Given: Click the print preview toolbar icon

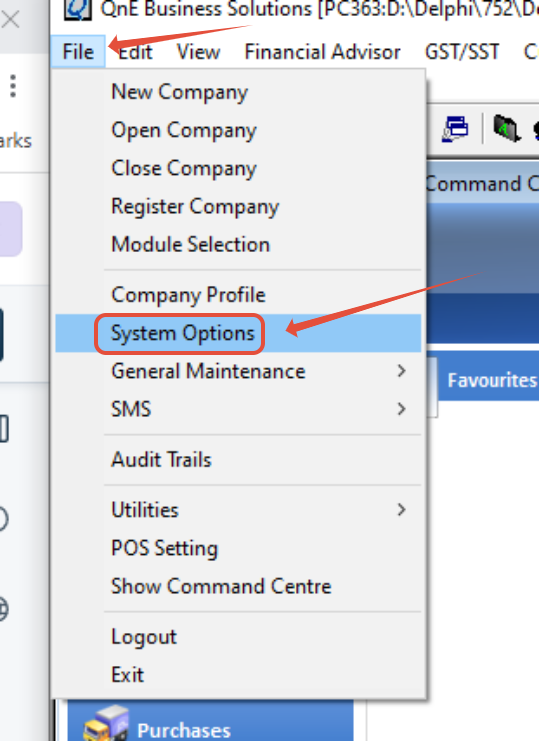Looking at the screenshot, I should 455,129.
